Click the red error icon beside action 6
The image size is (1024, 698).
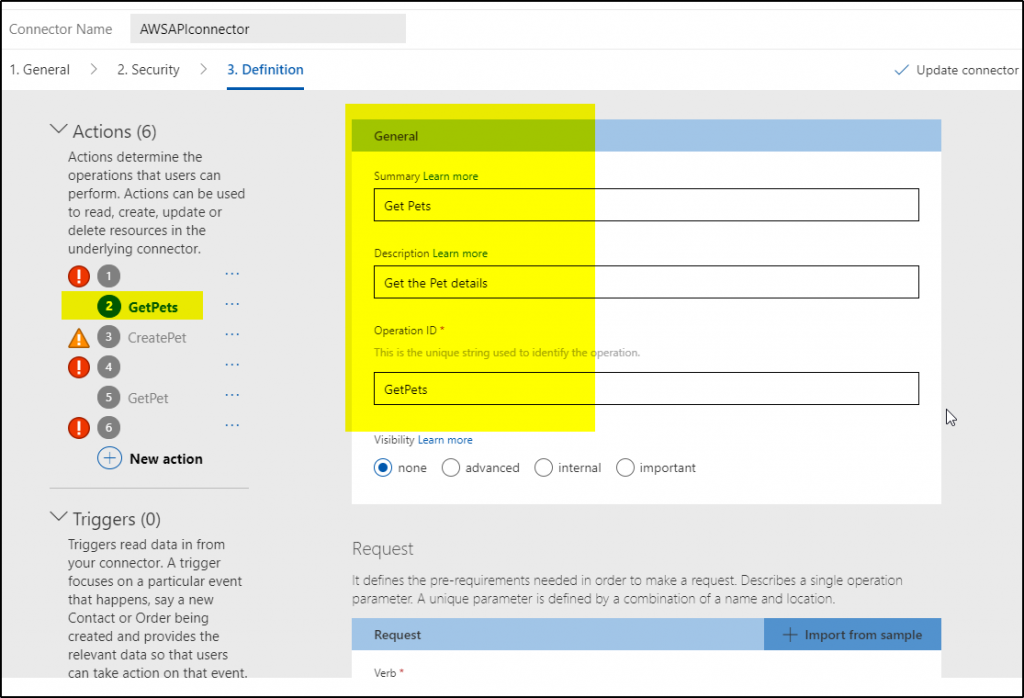click(79, 428)
